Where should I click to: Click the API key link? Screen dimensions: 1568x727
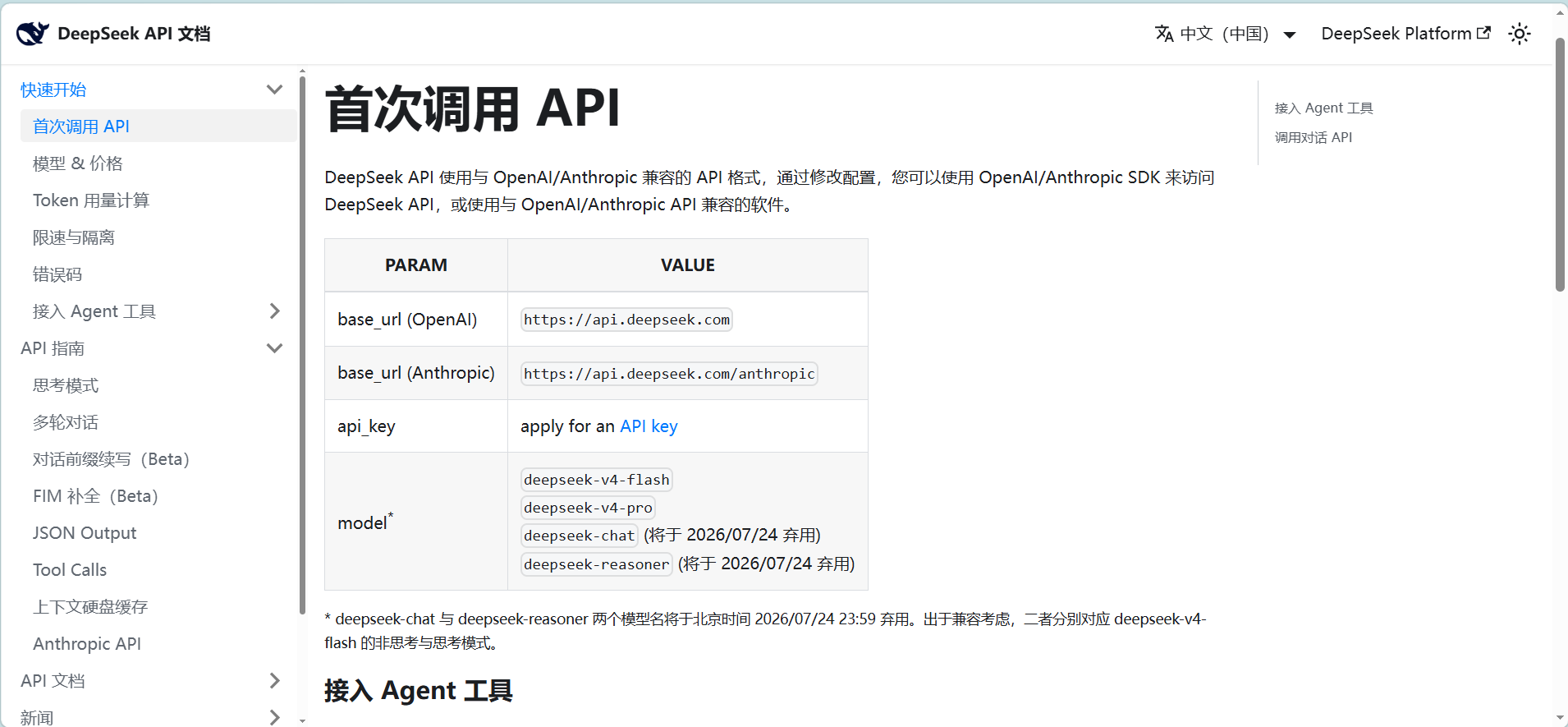tap(649, 426)
